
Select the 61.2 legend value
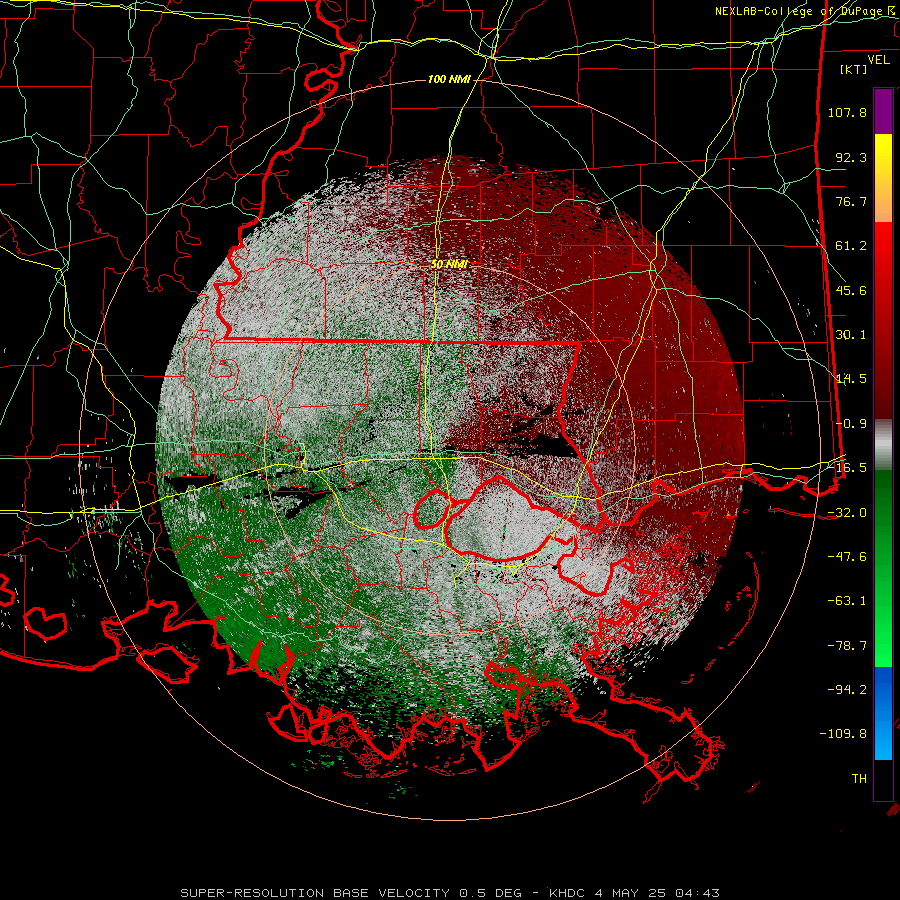tap(851, 246)
